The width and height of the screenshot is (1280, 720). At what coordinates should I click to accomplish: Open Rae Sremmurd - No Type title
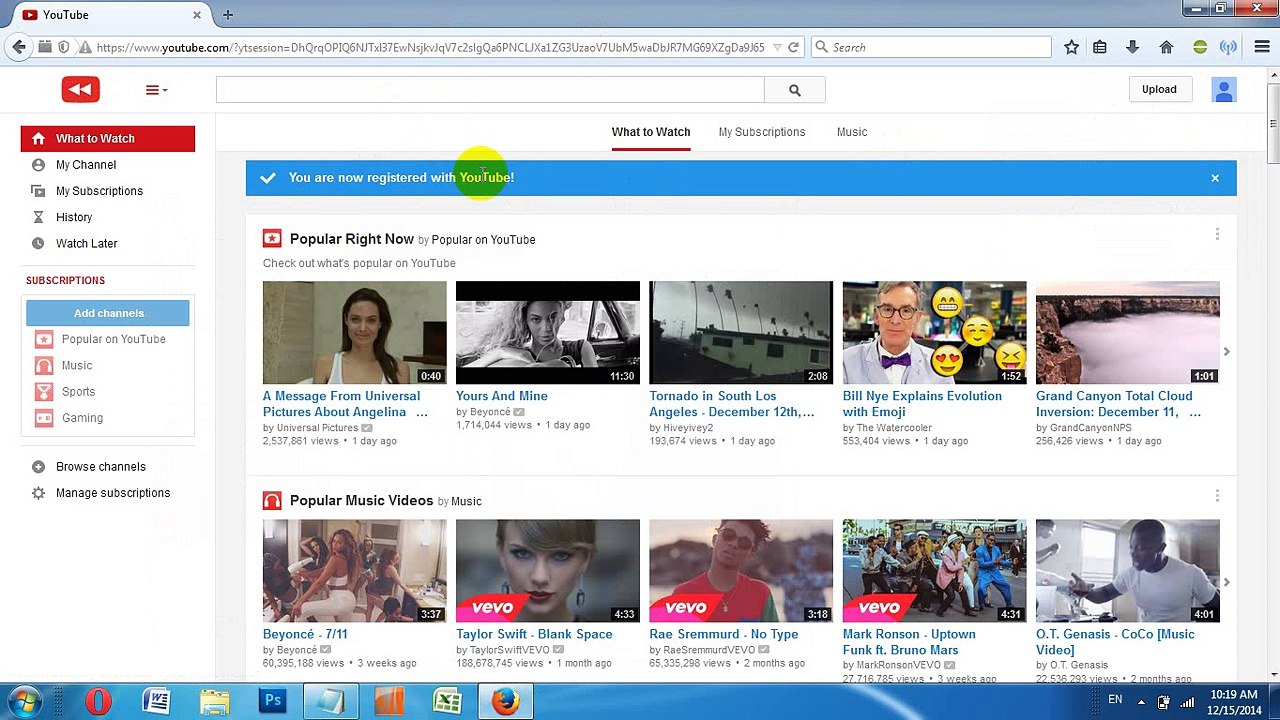point(724,634)
